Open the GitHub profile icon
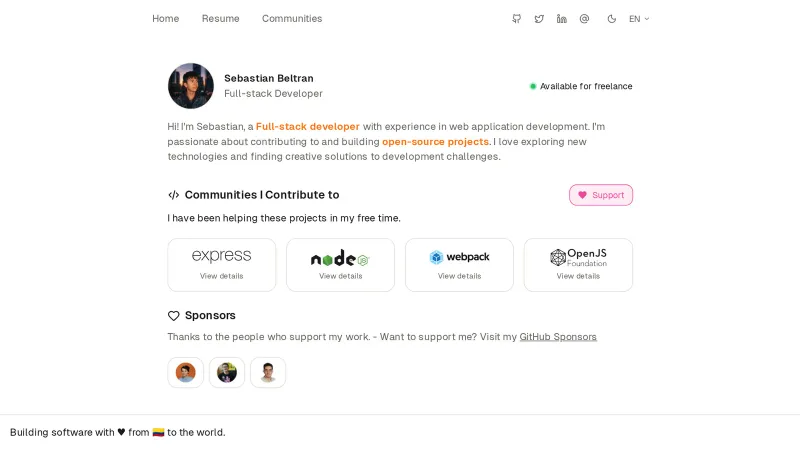The height and width of the screenshot is (450, 800). (x=516, y=19)
